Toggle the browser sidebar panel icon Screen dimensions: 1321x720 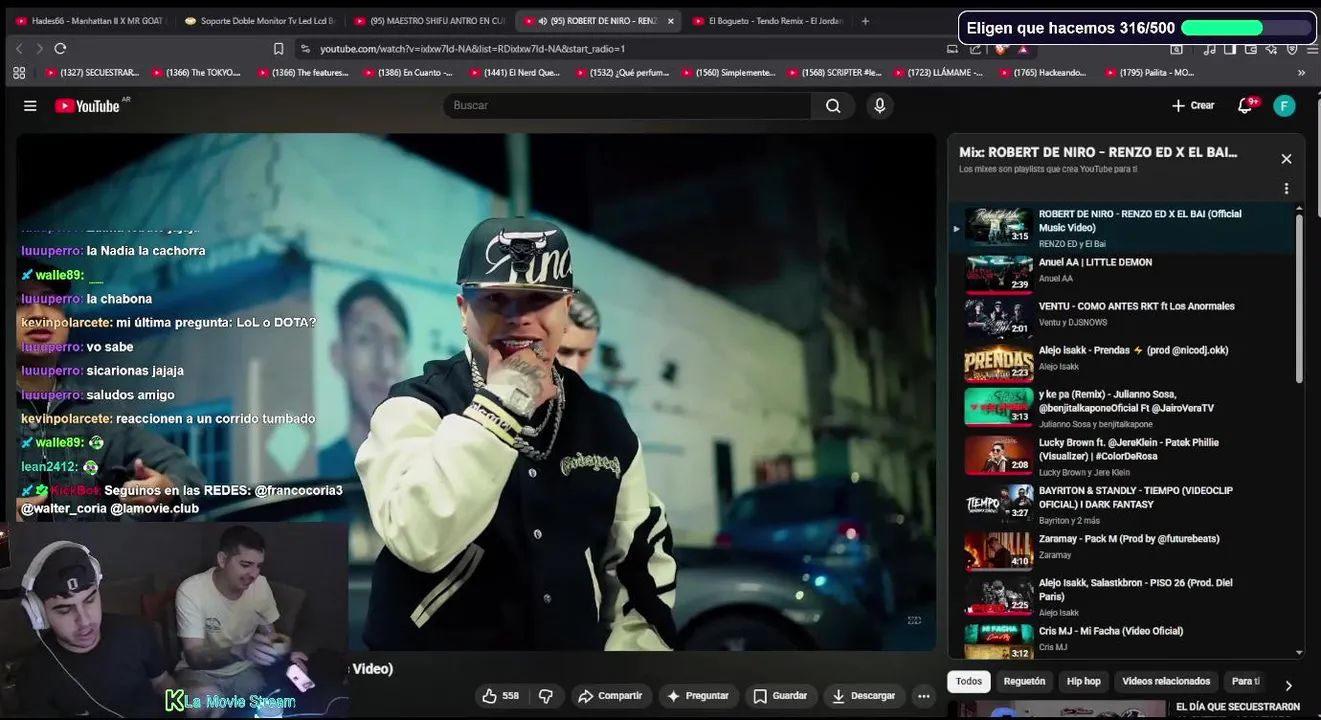(1230, 48)
